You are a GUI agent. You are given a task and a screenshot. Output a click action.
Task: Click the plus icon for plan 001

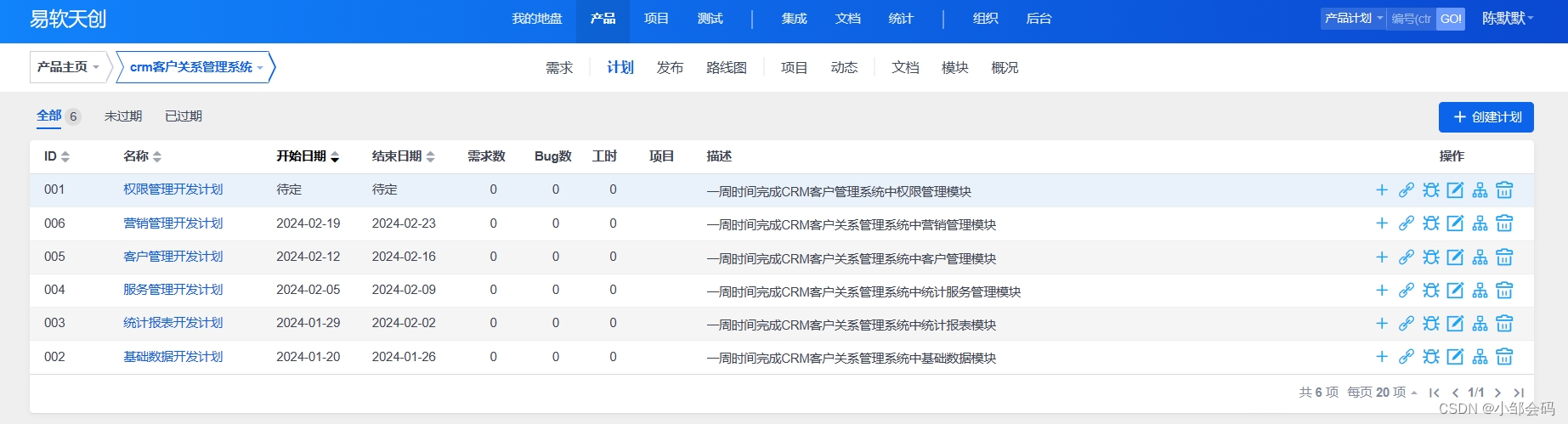tap(1382, 190)
